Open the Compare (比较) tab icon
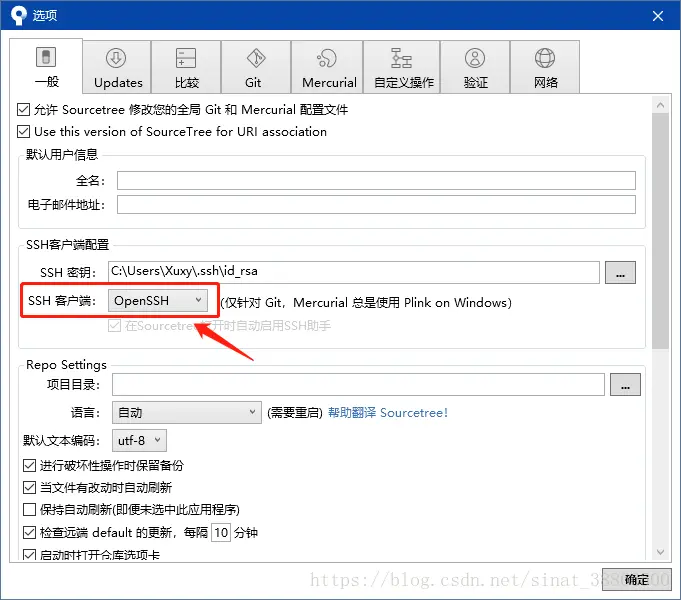This screenshot has height=600, width=681. 186,58
